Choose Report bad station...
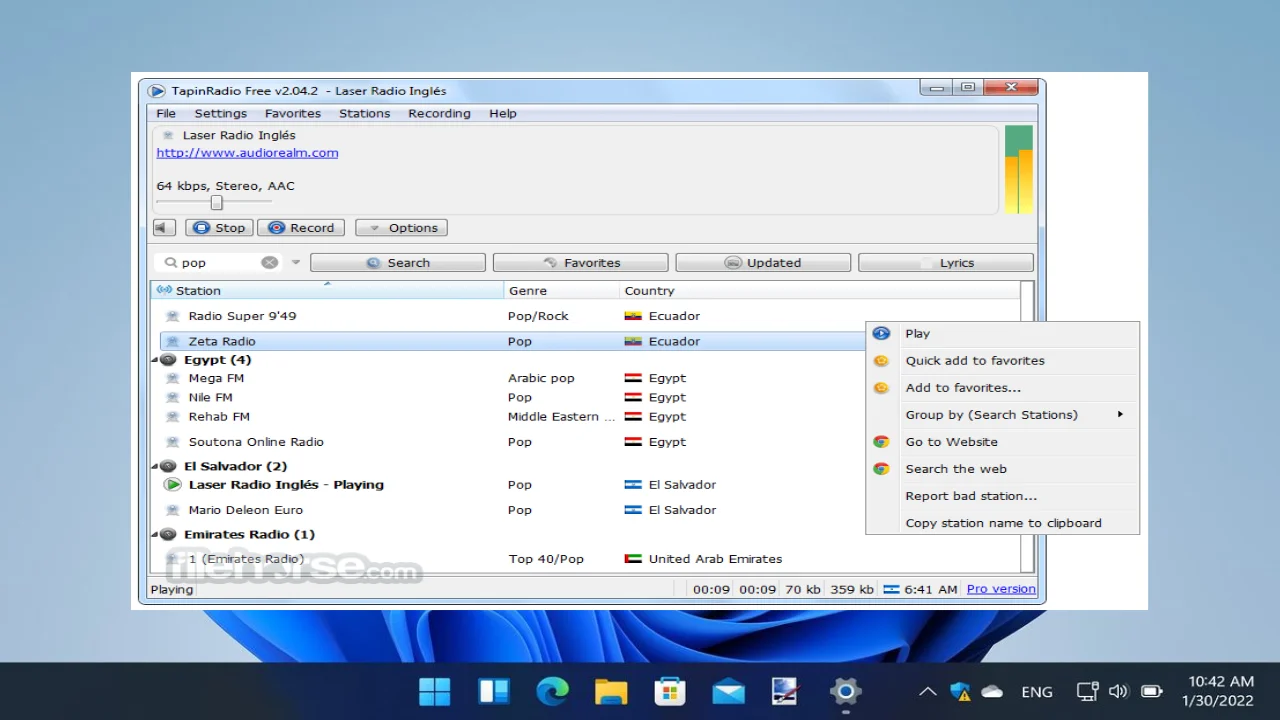Image resolution: width=1280 pixels, height=720 pixels. click(1002, 496)
